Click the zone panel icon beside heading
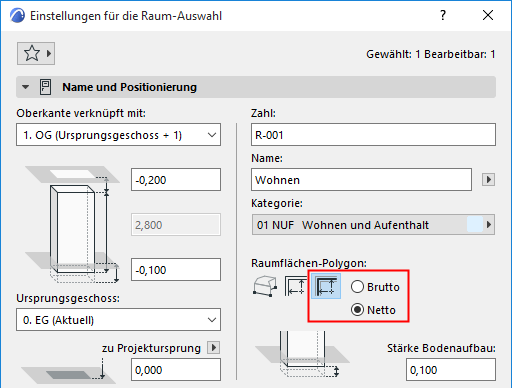512x388 pixels. coord(45,87)
